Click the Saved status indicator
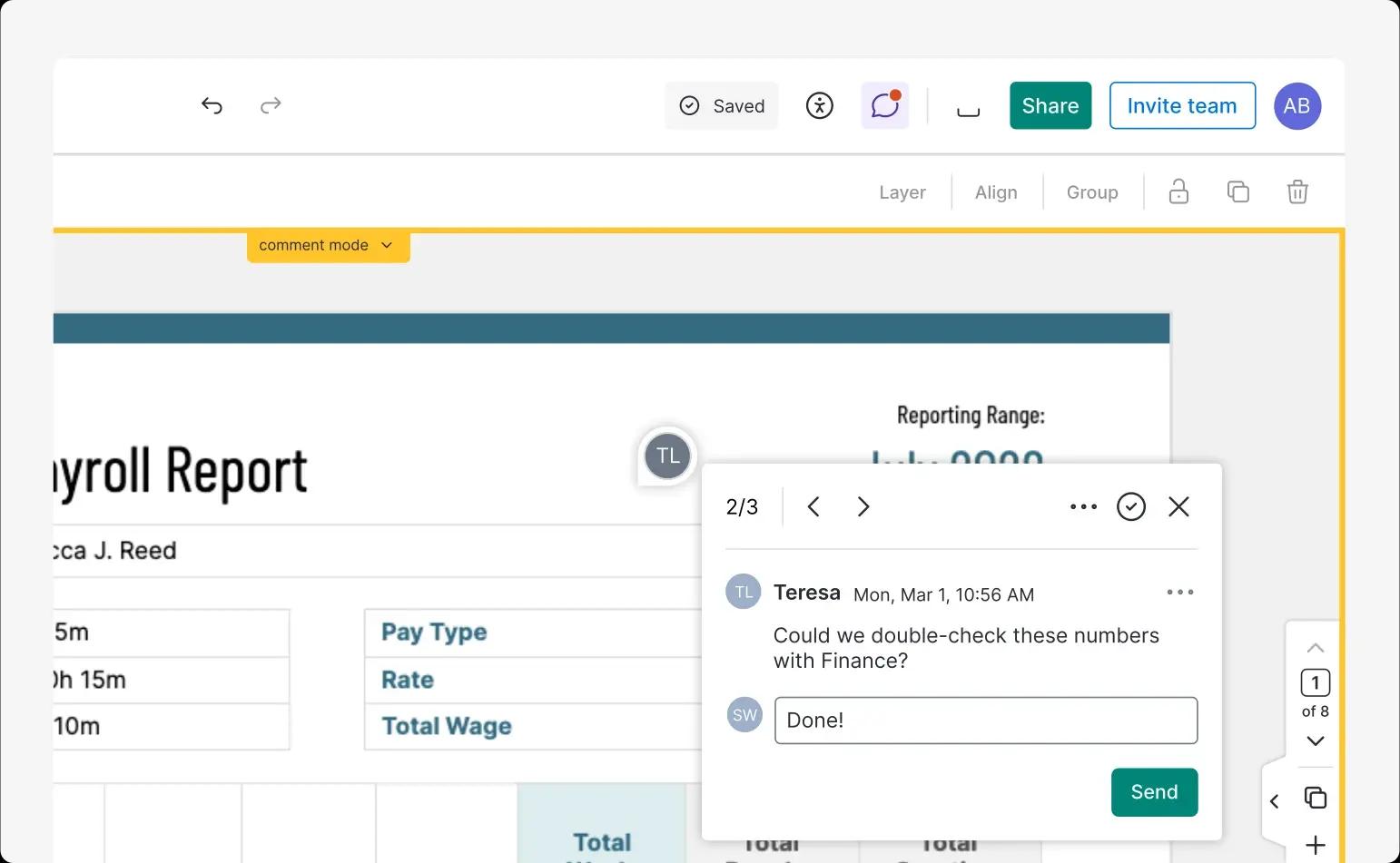 pyautogui.click(x=722, y=106)
